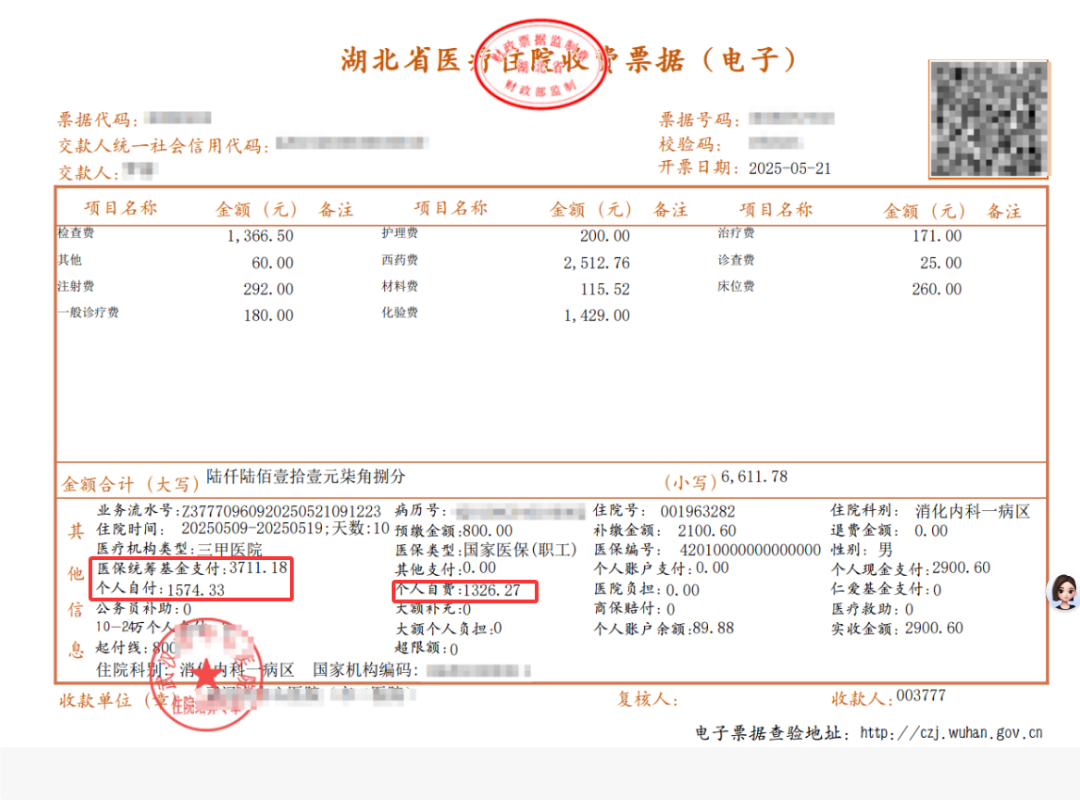Select the highlighted 个人自费 1326.27 box

[466, 591]
